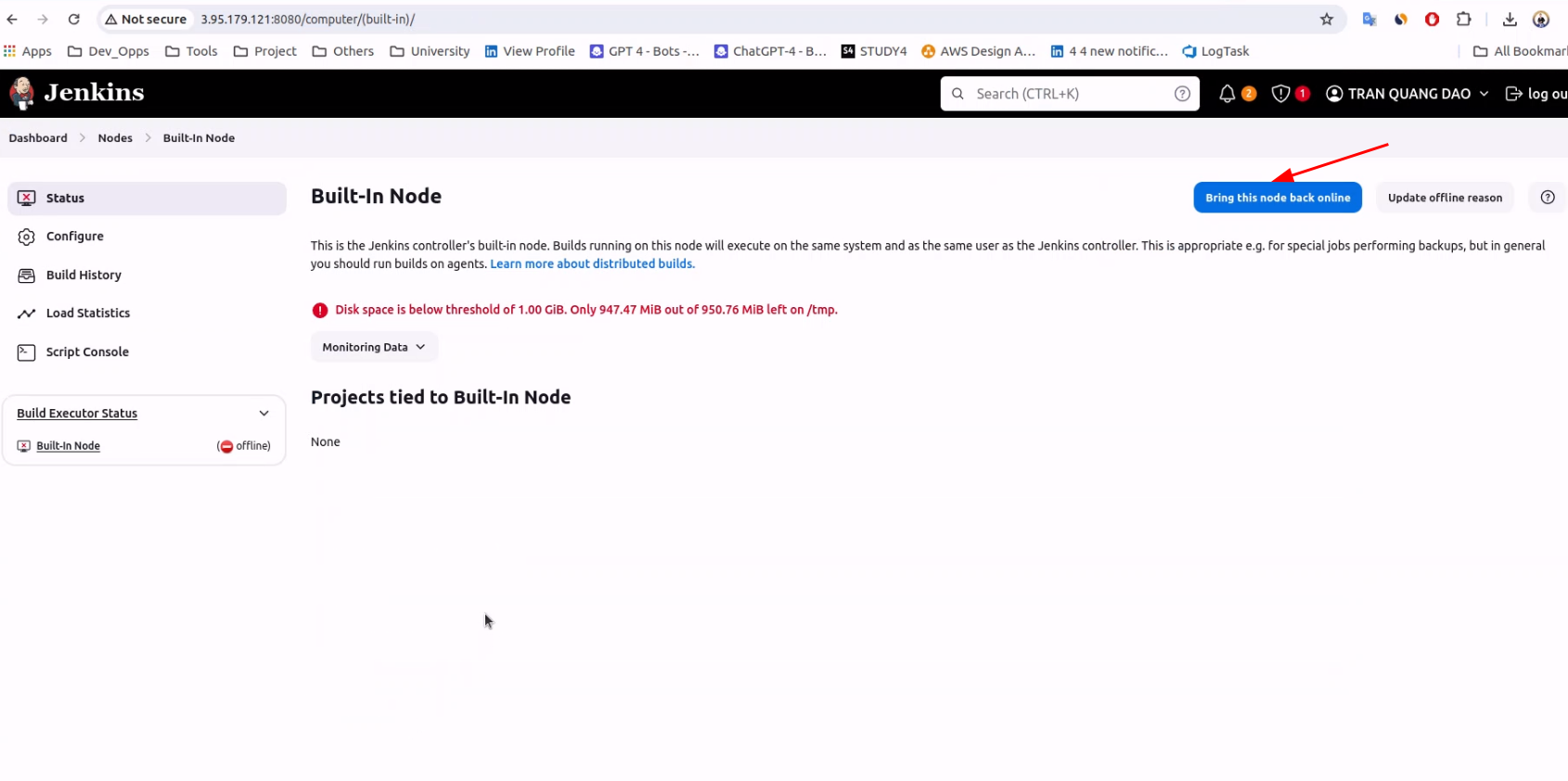The image size is (1568, 781).
Task: Click the search help question mark icon
Action: coord(1182,94)
